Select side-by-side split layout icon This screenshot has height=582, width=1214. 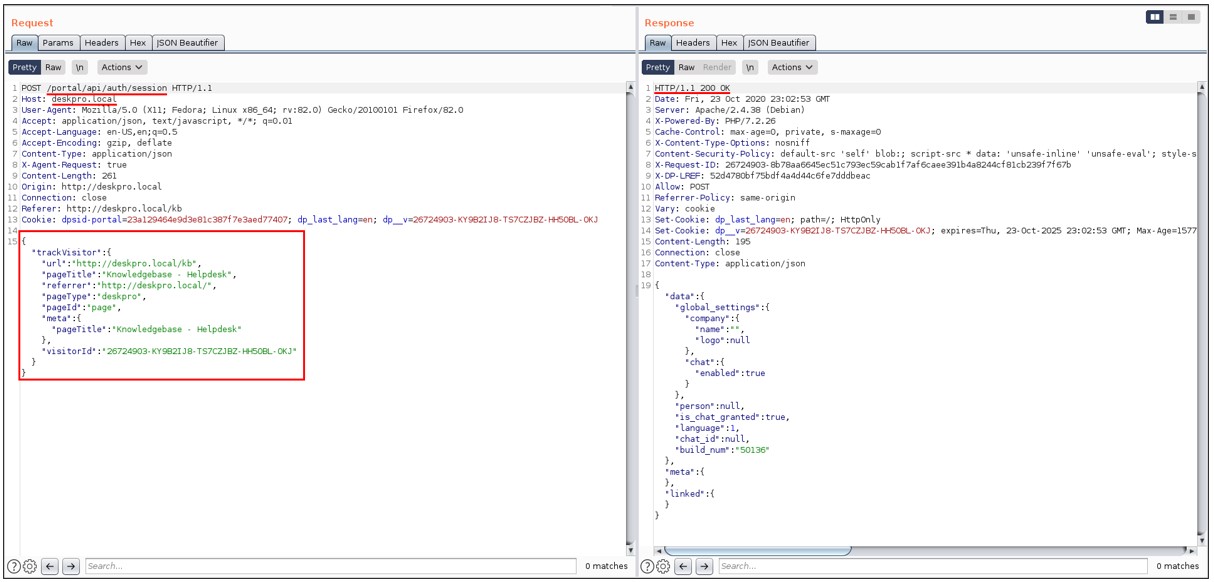pos(1155,17)
